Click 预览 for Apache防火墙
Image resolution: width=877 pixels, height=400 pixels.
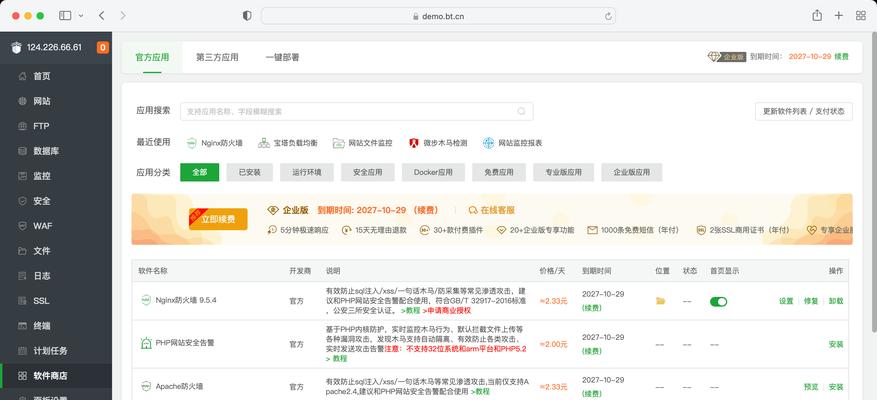811,387
